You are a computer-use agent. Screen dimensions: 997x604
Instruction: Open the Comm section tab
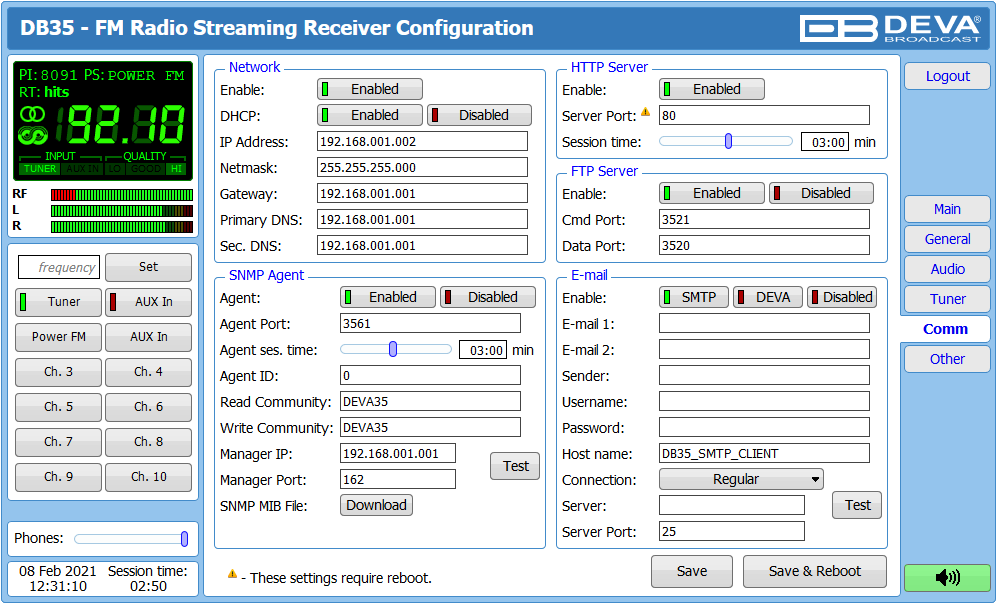point(945,329)
